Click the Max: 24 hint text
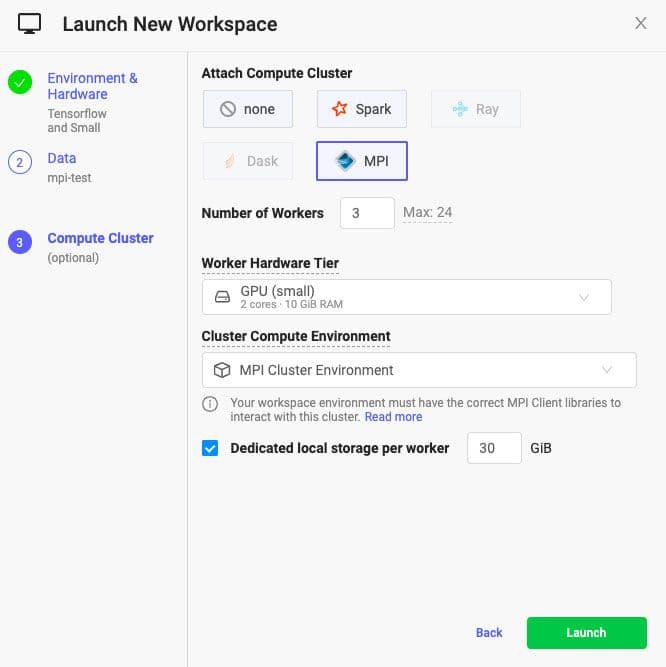The width and height of the screenshot is (666, 667). [x=427, y=212]
